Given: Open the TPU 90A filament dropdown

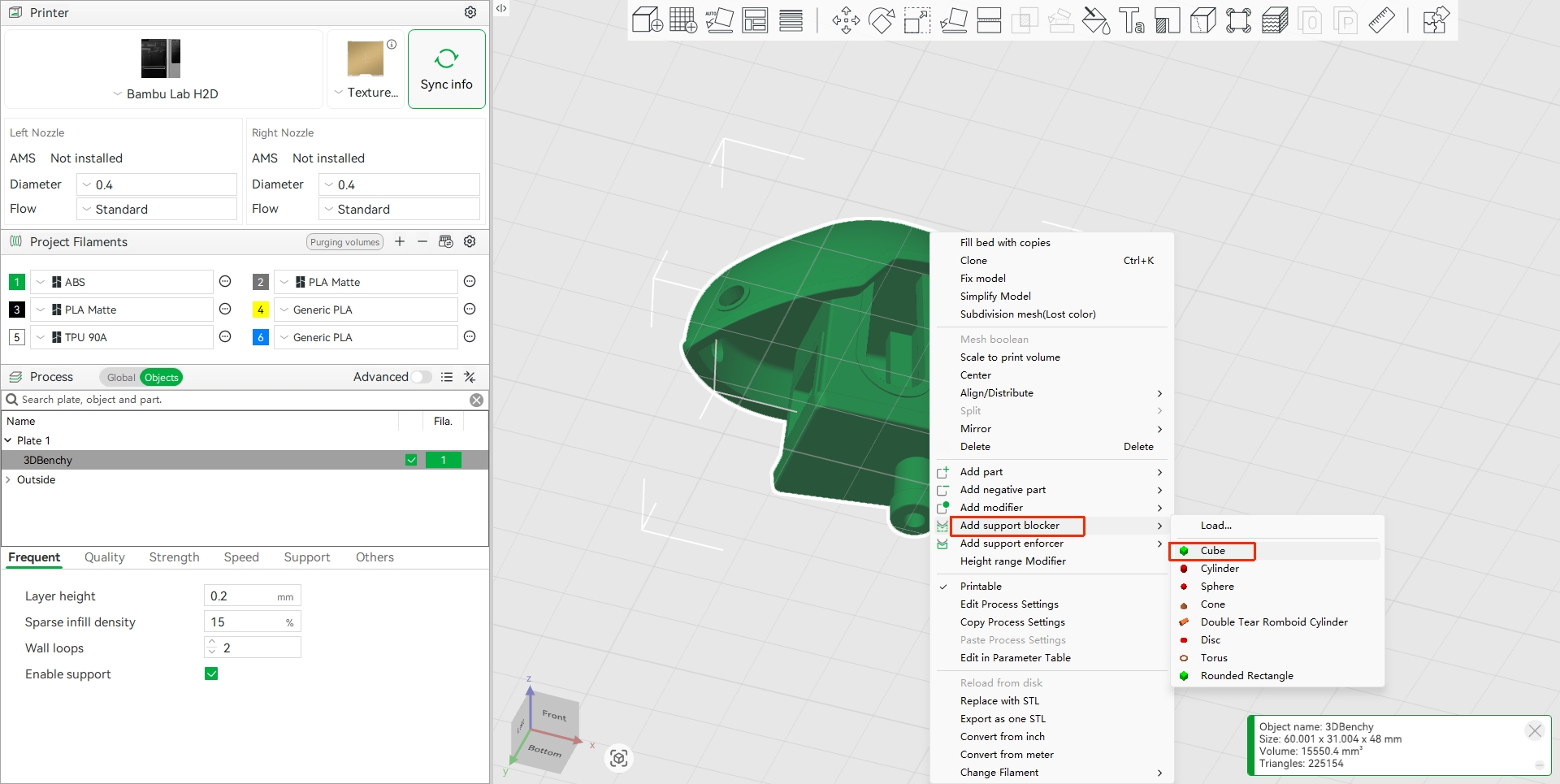Looking at the screenshot, I should click(122, 337).
